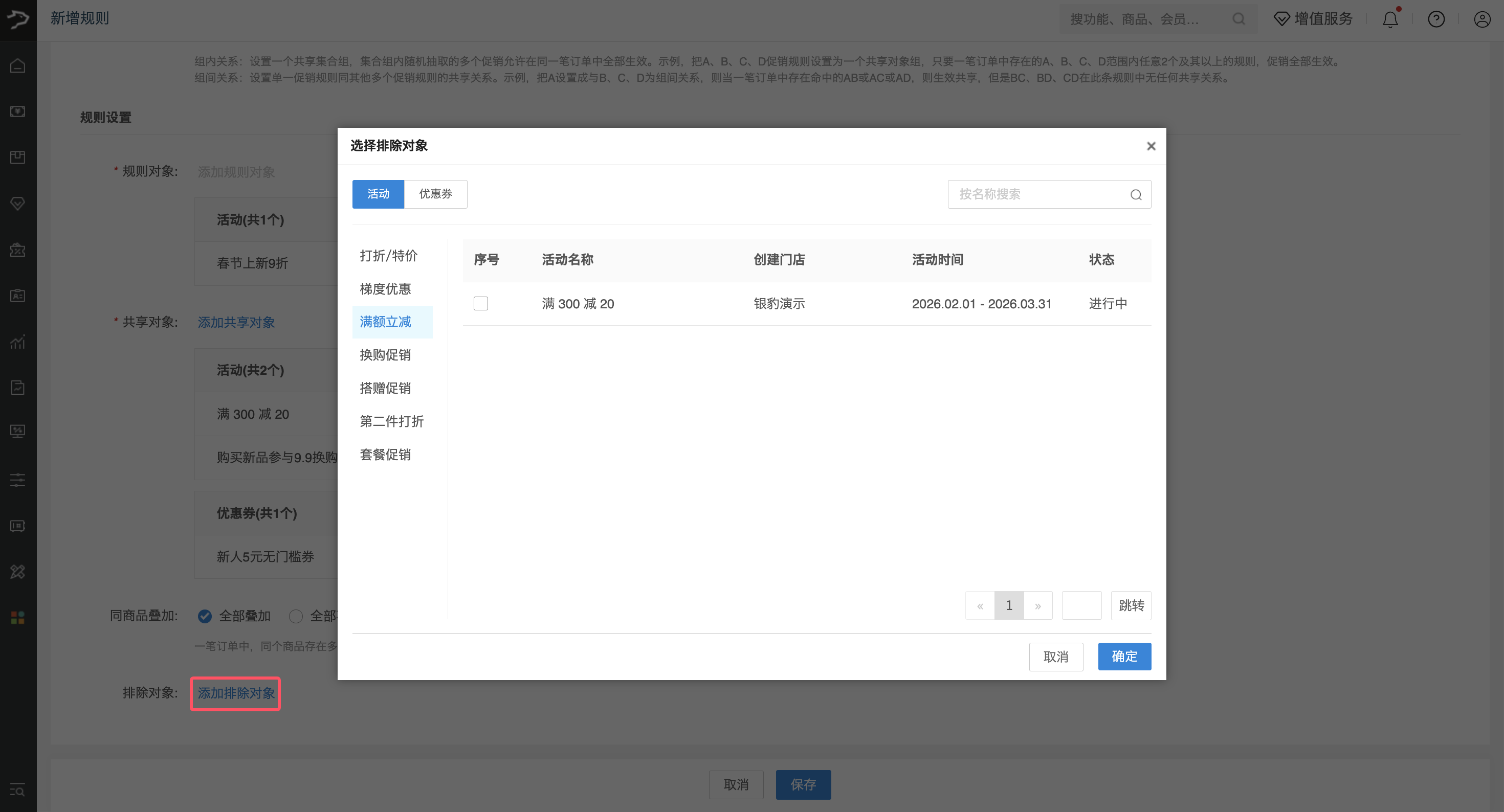Select the radio button after 全部叠加
Image resolution: width=1504 pixels, height=812 pixels.
(296, 616)
